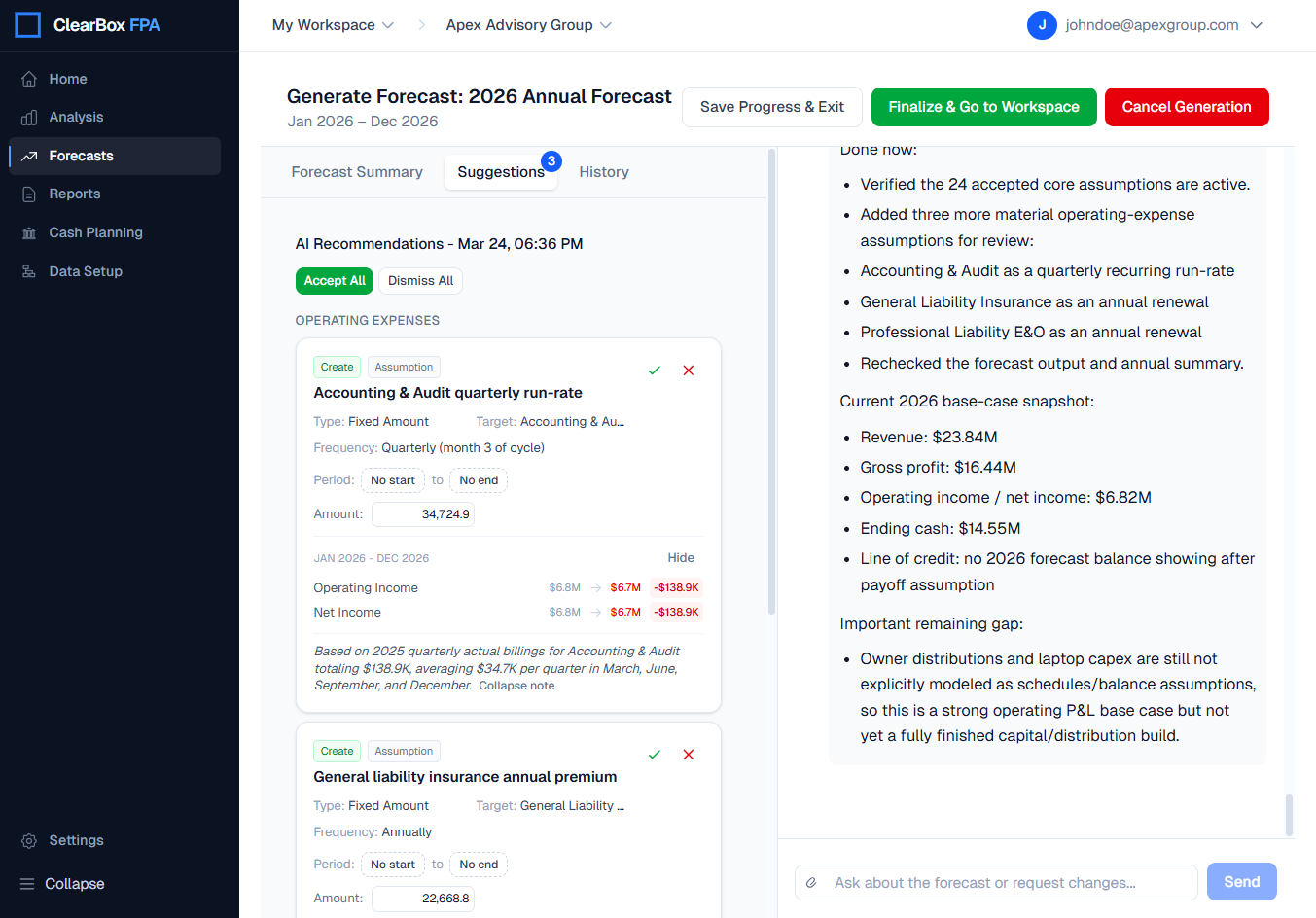Click the attachment paperclip in the chat box
Image resolution: width=1316 pixels, height=918 pixels.
(813, 882)
